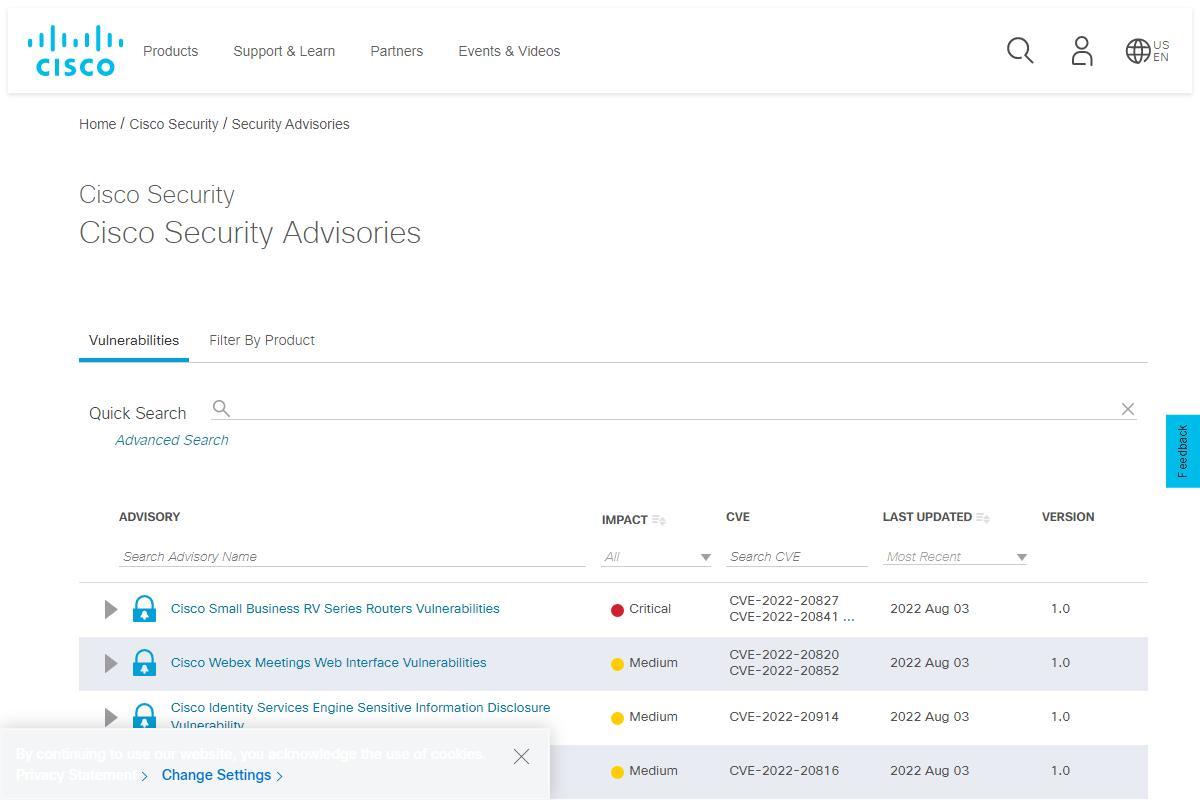
Task: Open the Support & Learn menu
Action: click(284, 51)
